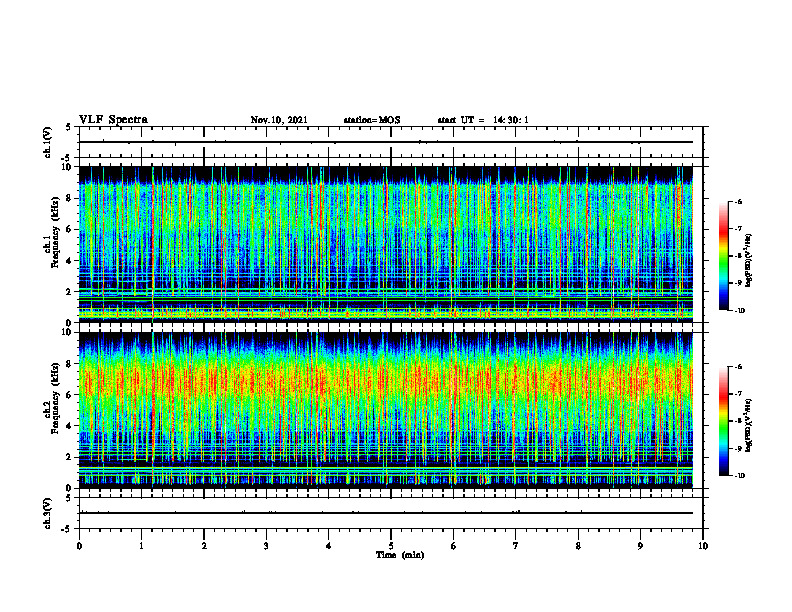Select the date "Nov.10, 2021" in header

tap(279, 120)
